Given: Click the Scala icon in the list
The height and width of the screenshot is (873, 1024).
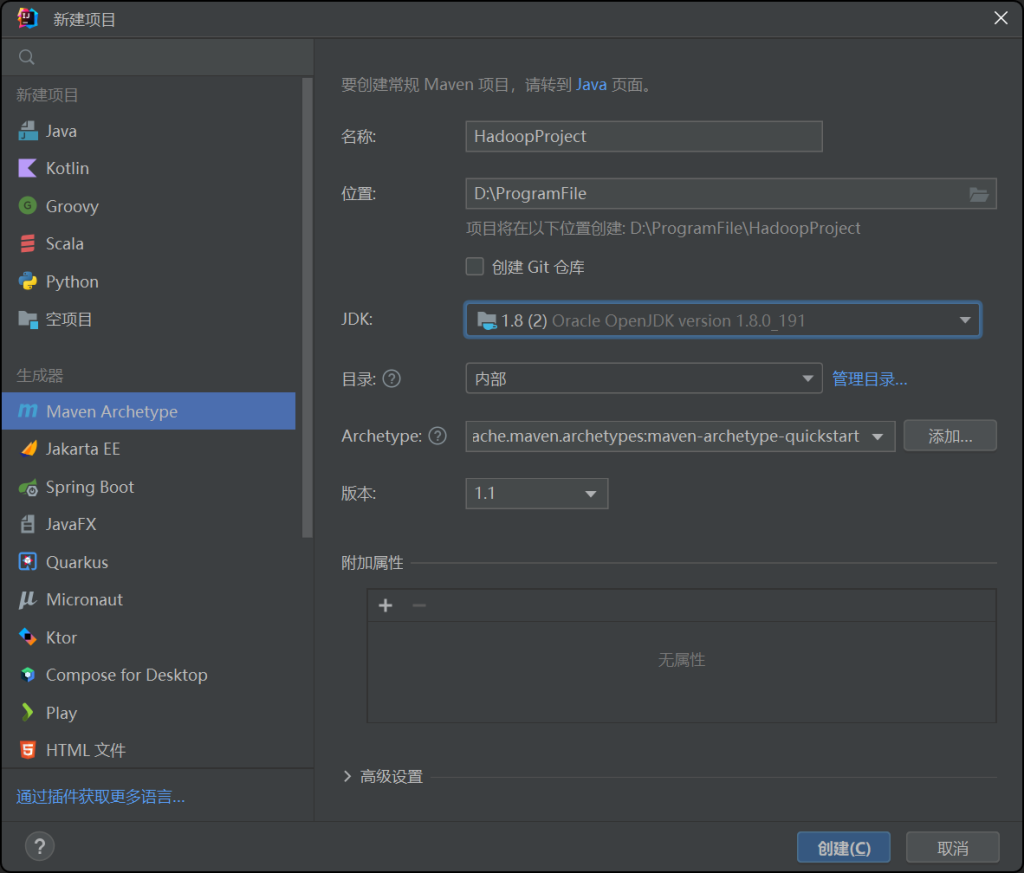Looking at the screenshot, I should [27, 244].
